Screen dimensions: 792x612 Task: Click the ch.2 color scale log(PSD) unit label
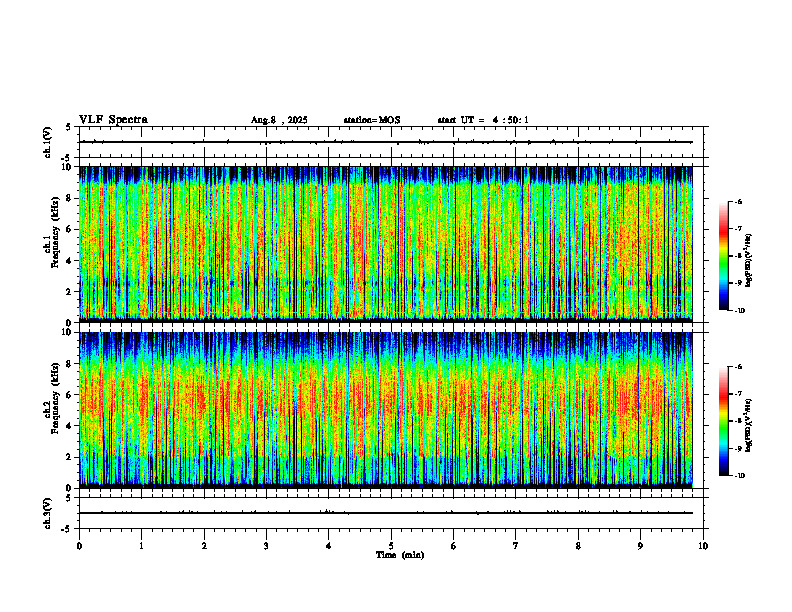(749, 425)
